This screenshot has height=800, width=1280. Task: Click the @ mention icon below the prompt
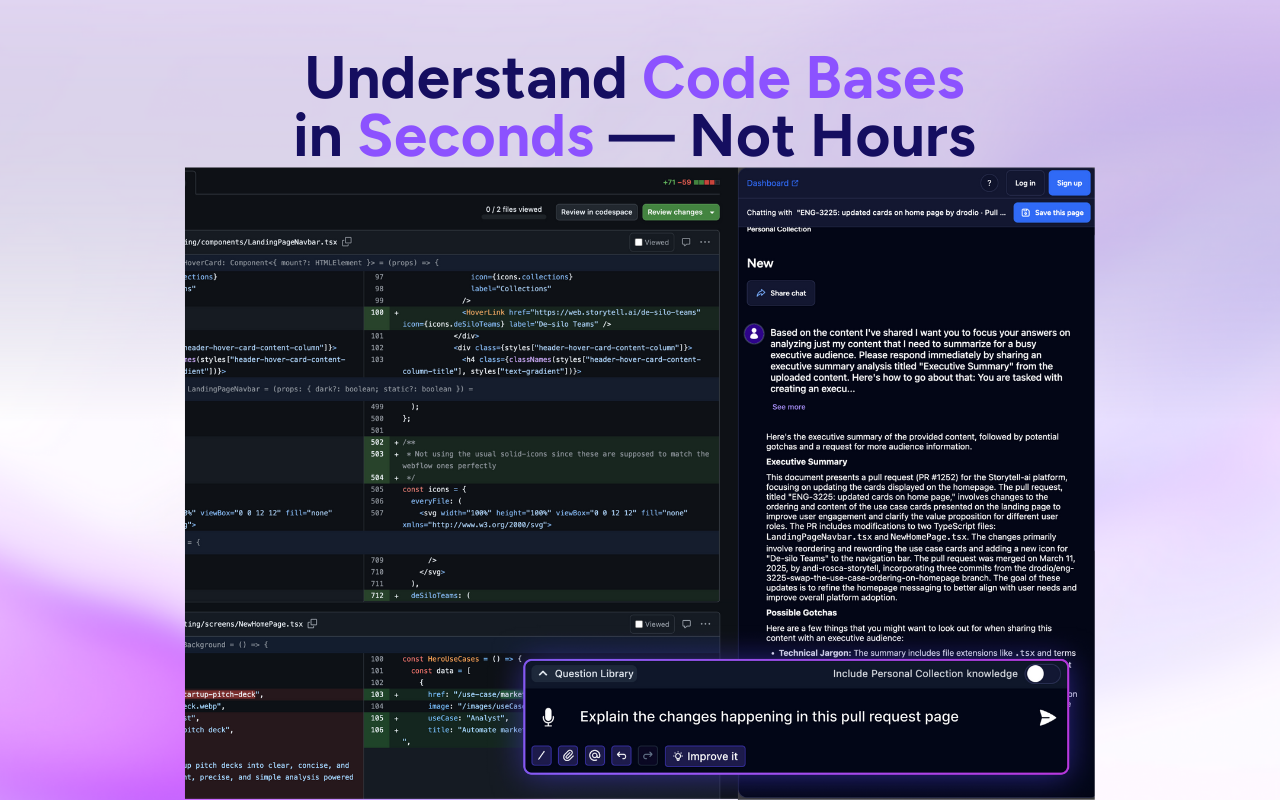(595, 756)
